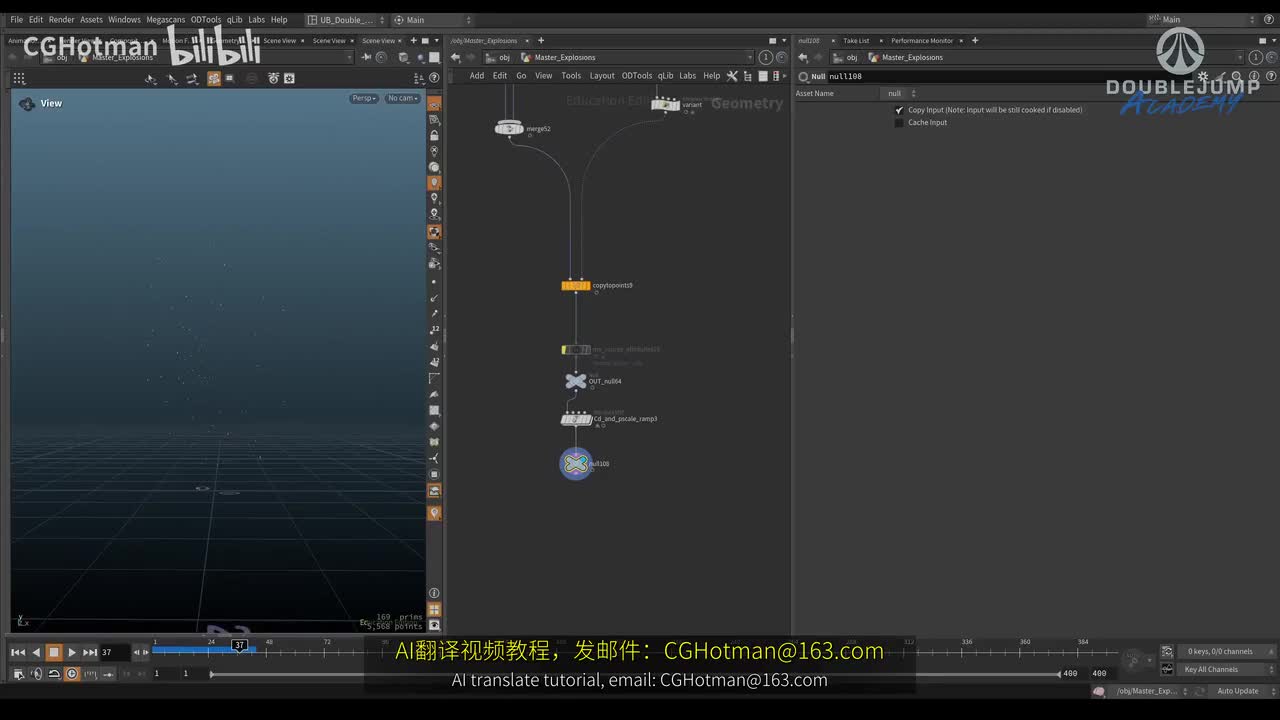Select the OUT_null64 node
The width and height of the screenshot is (1280, 720).
(x=575, y=381)
